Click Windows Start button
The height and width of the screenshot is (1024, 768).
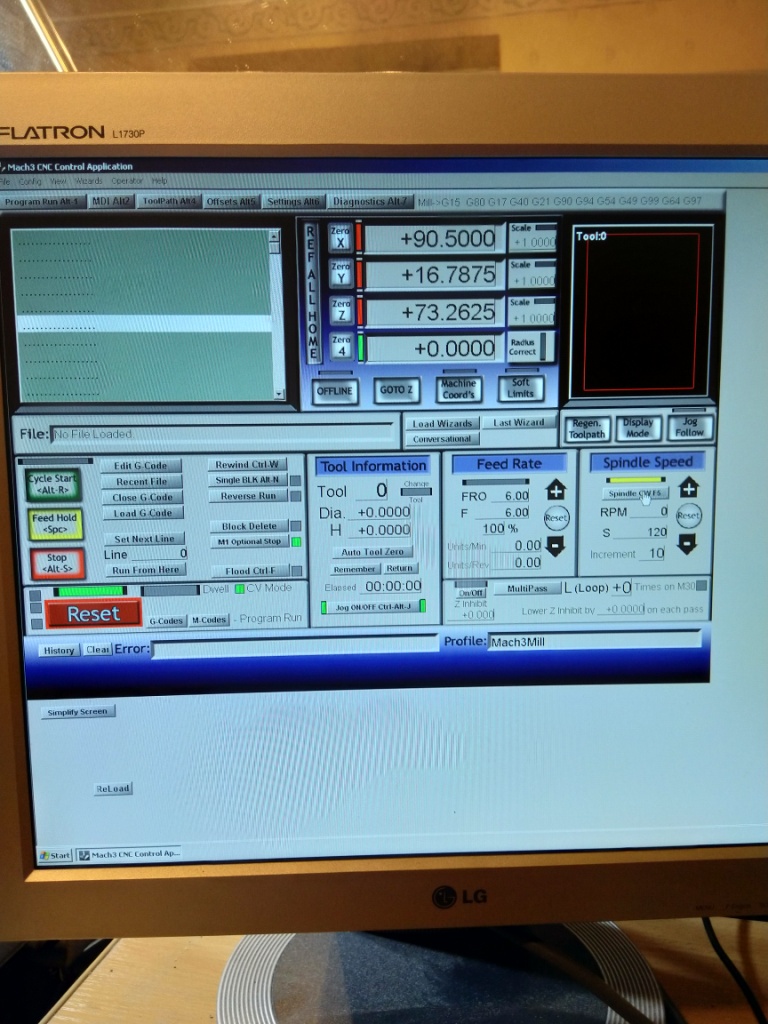tap(55, 856)
